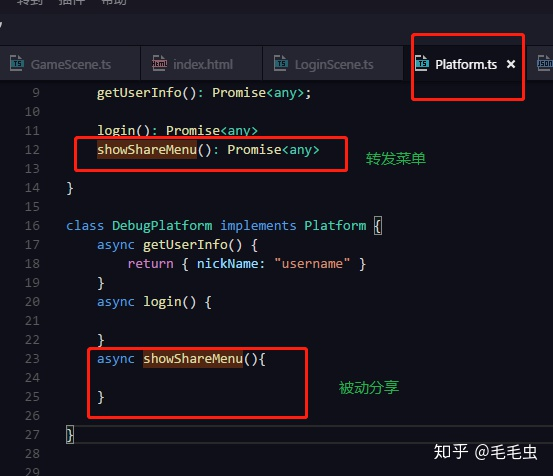Click the opening brace on line 16
Image resolution: width=553 pixels, height=476 pixels.
[x=378, y=226]
